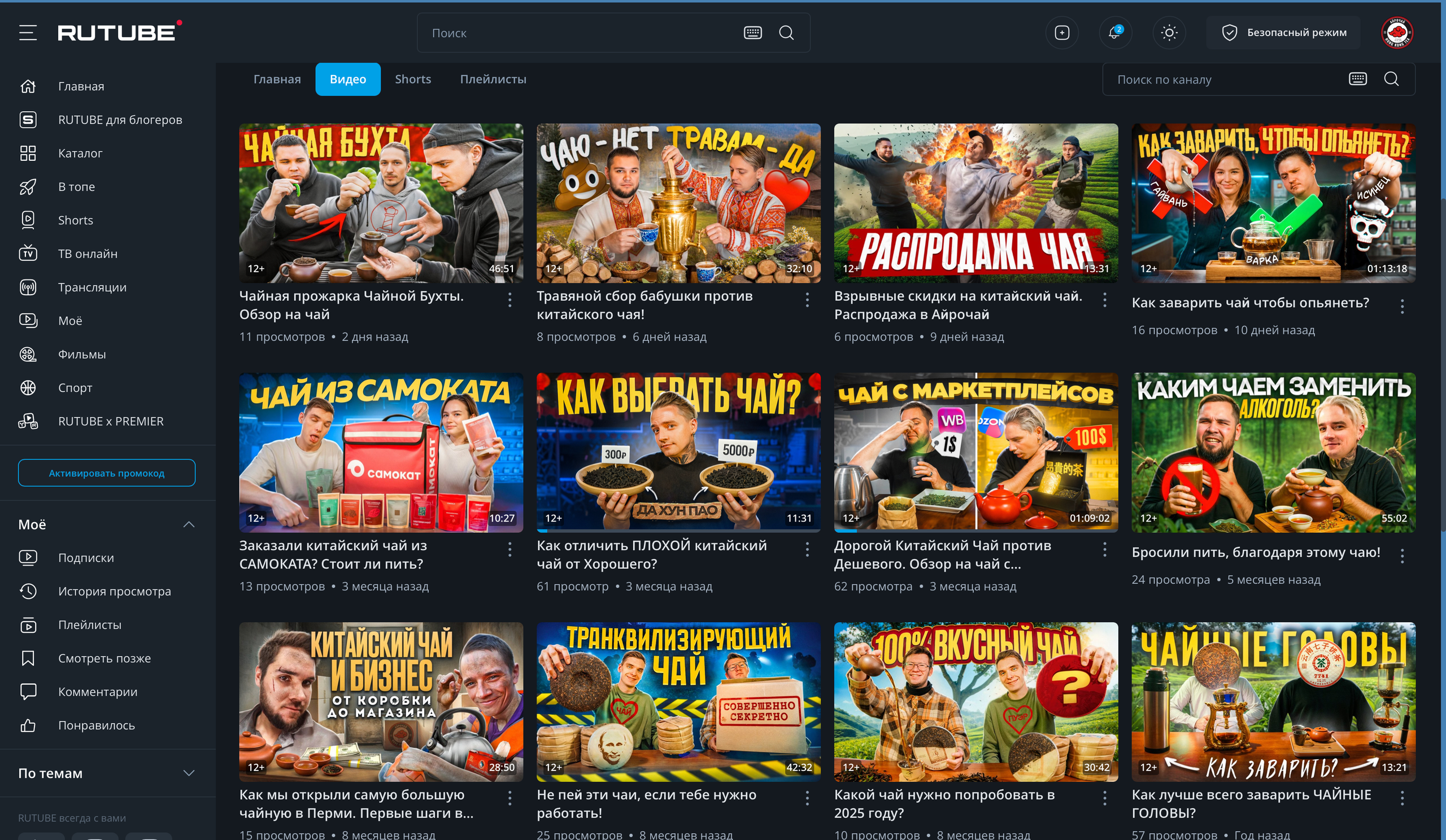Open video titled Как заварить чай чтобы опьянеть
The image size is (1446, 840).
coord(1250,303)
